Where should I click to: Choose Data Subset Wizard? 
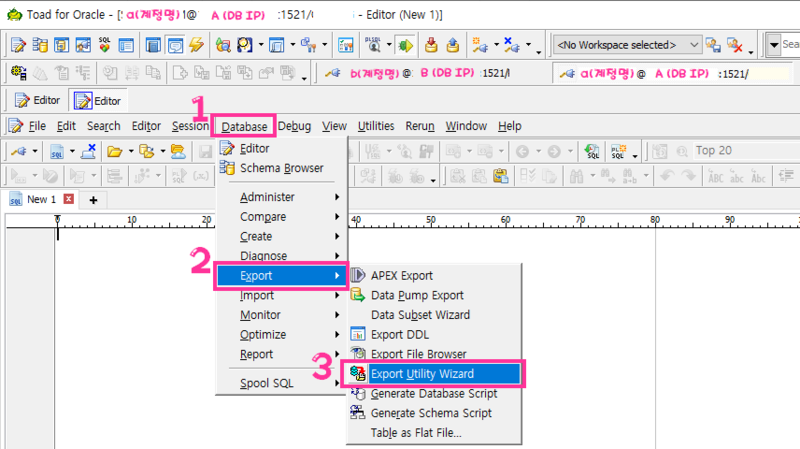(435, 315)
